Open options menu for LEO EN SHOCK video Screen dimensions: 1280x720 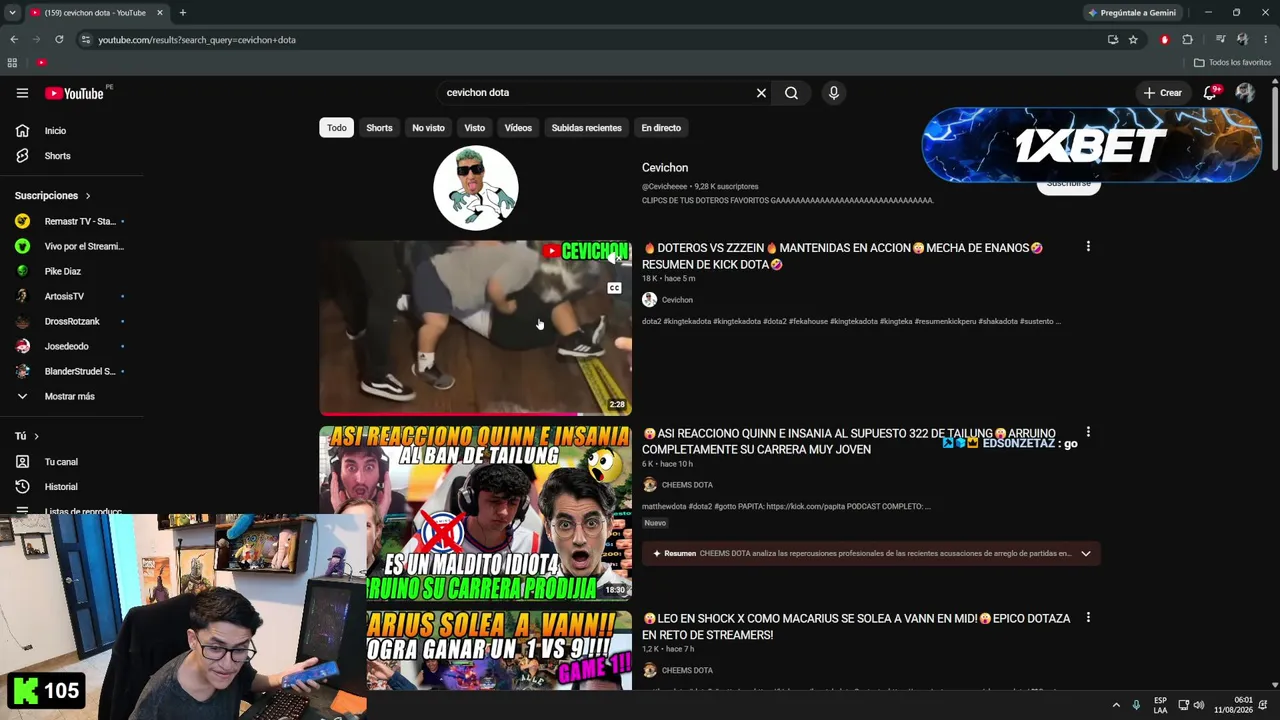pos(1088,618)
